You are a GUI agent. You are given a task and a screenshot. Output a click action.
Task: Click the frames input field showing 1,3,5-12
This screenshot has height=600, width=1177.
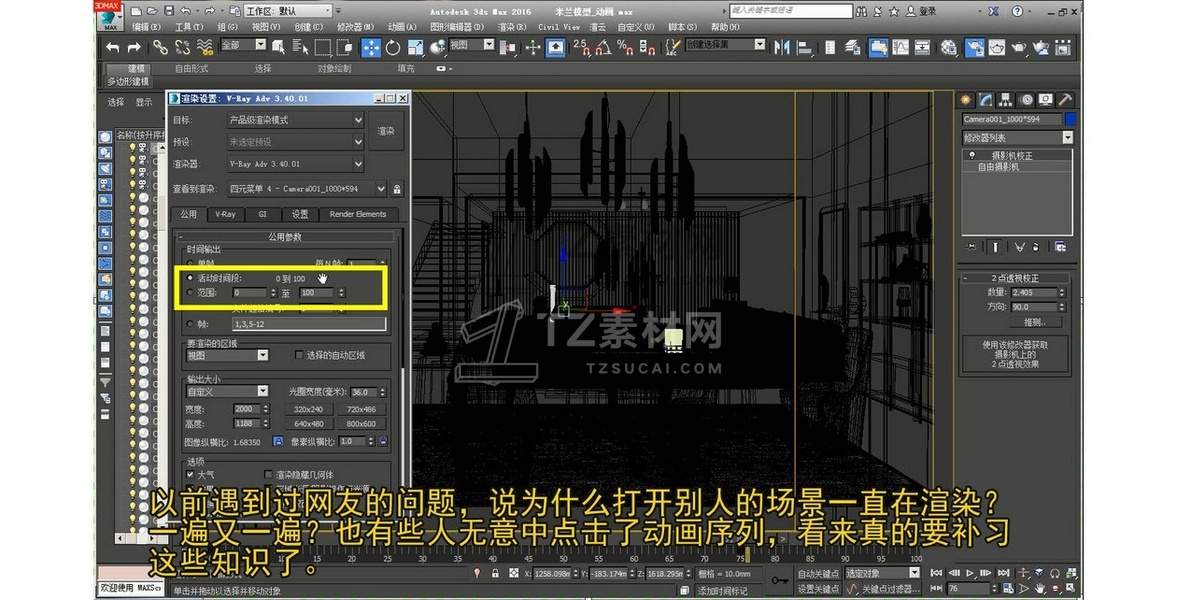coord(308,324)
